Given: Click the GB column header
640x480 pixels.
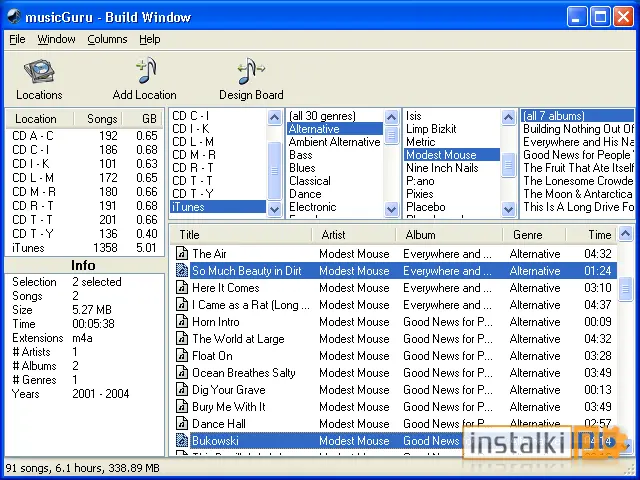Looking at the screenshot, I should [142, 119].
